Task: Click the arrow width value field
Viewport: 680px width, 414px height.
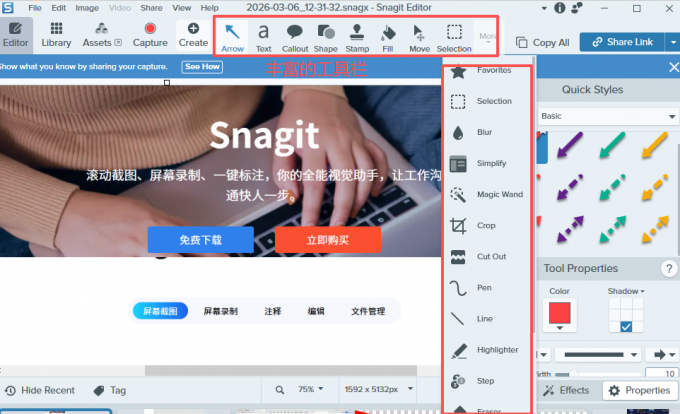Action: tap(662, 373)
